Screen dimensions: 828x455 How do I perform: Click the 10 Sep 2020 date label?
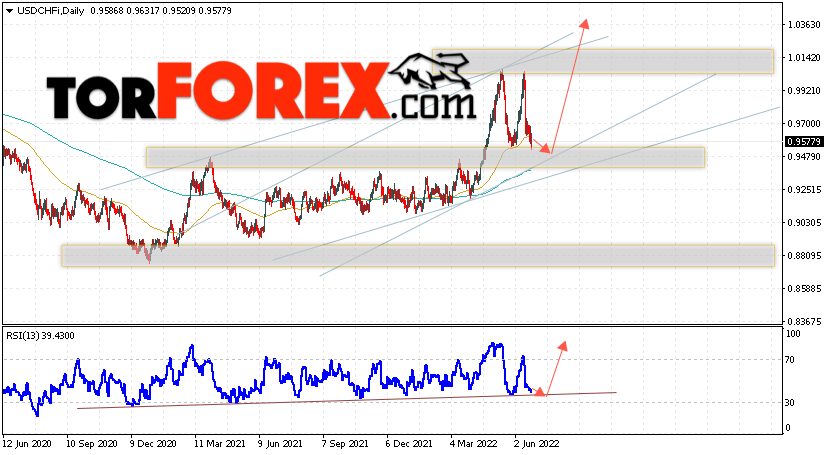click(x=92, y=444)
